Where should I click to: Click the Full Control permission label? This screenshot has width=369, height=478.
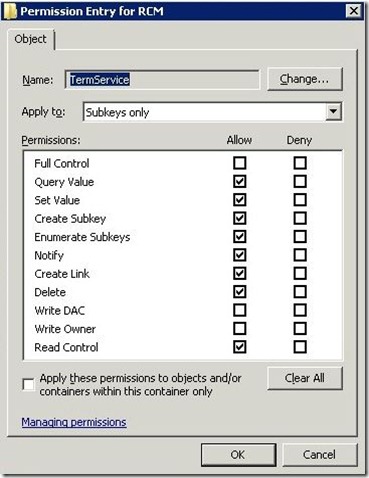pyautogui.click(x=62, y=163)
